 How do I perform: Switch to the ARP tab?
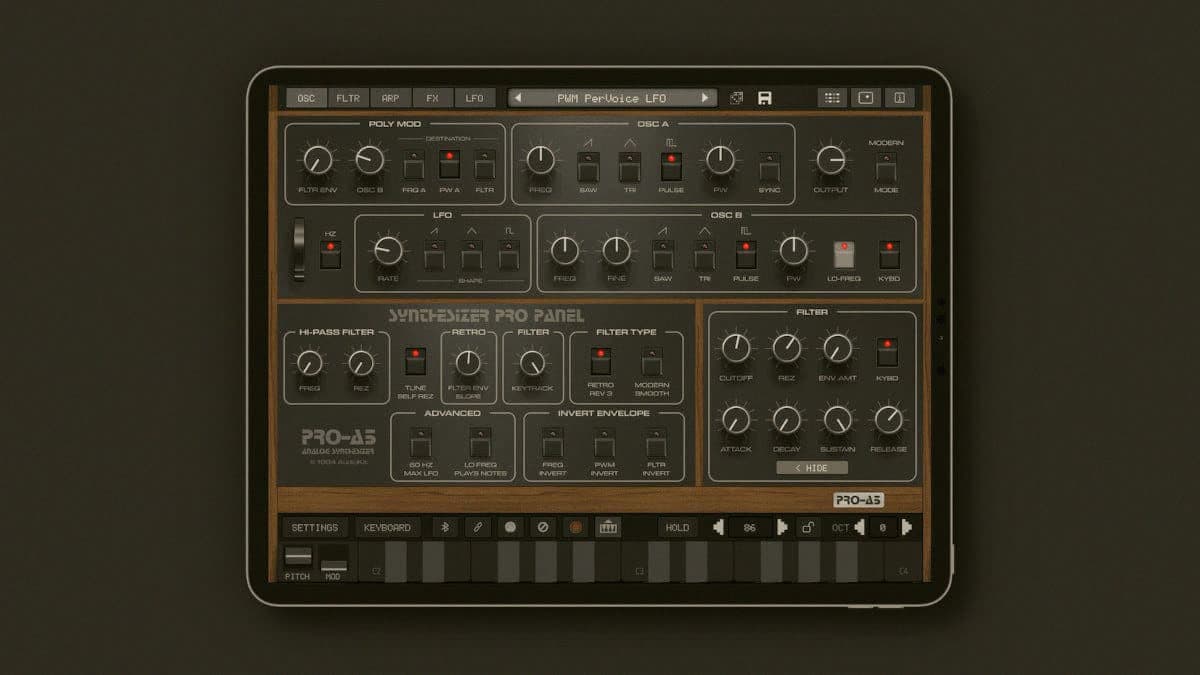[390, 98]
